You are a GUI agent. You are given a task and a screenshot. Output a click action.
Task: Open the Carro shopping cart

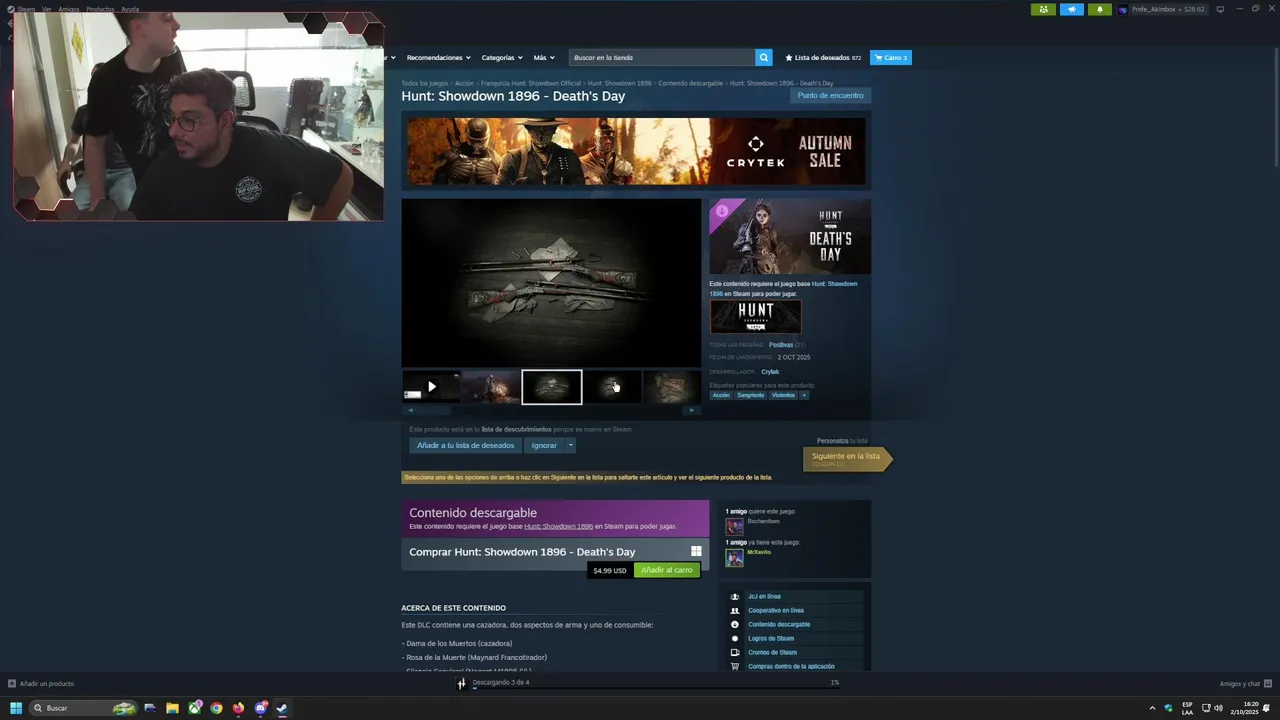pyautogui.click(x=891, y=57)
